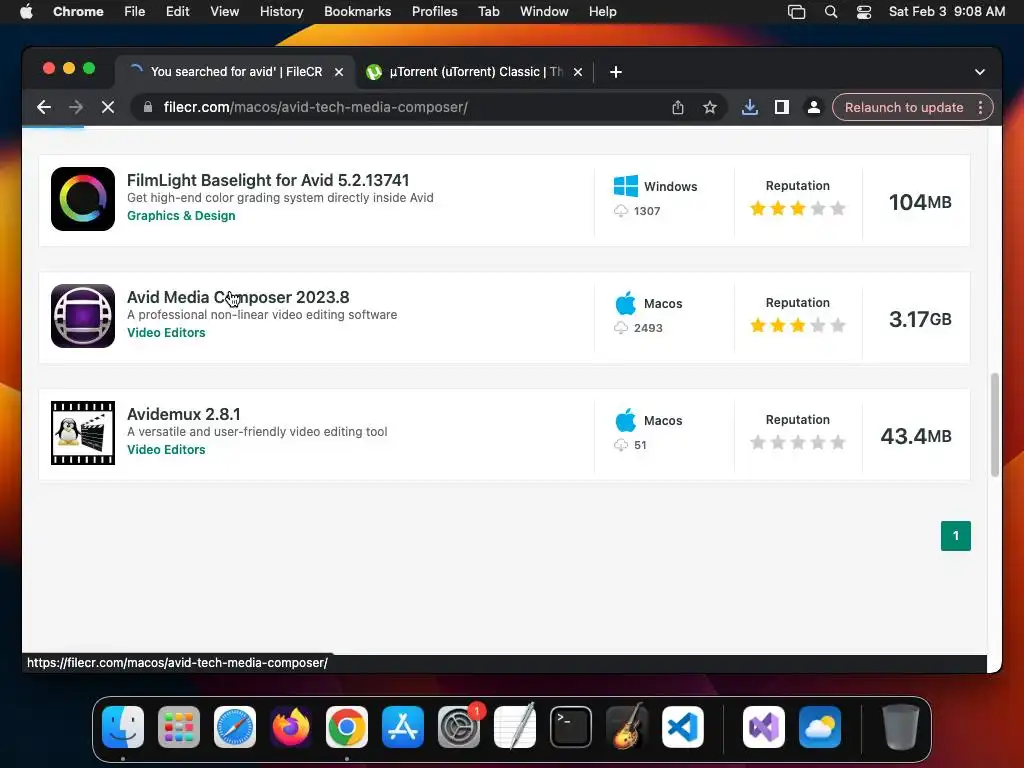Click the page vertical scrollbar thumb
This screenshot has width=1024, height=768.
click(995, 424)
